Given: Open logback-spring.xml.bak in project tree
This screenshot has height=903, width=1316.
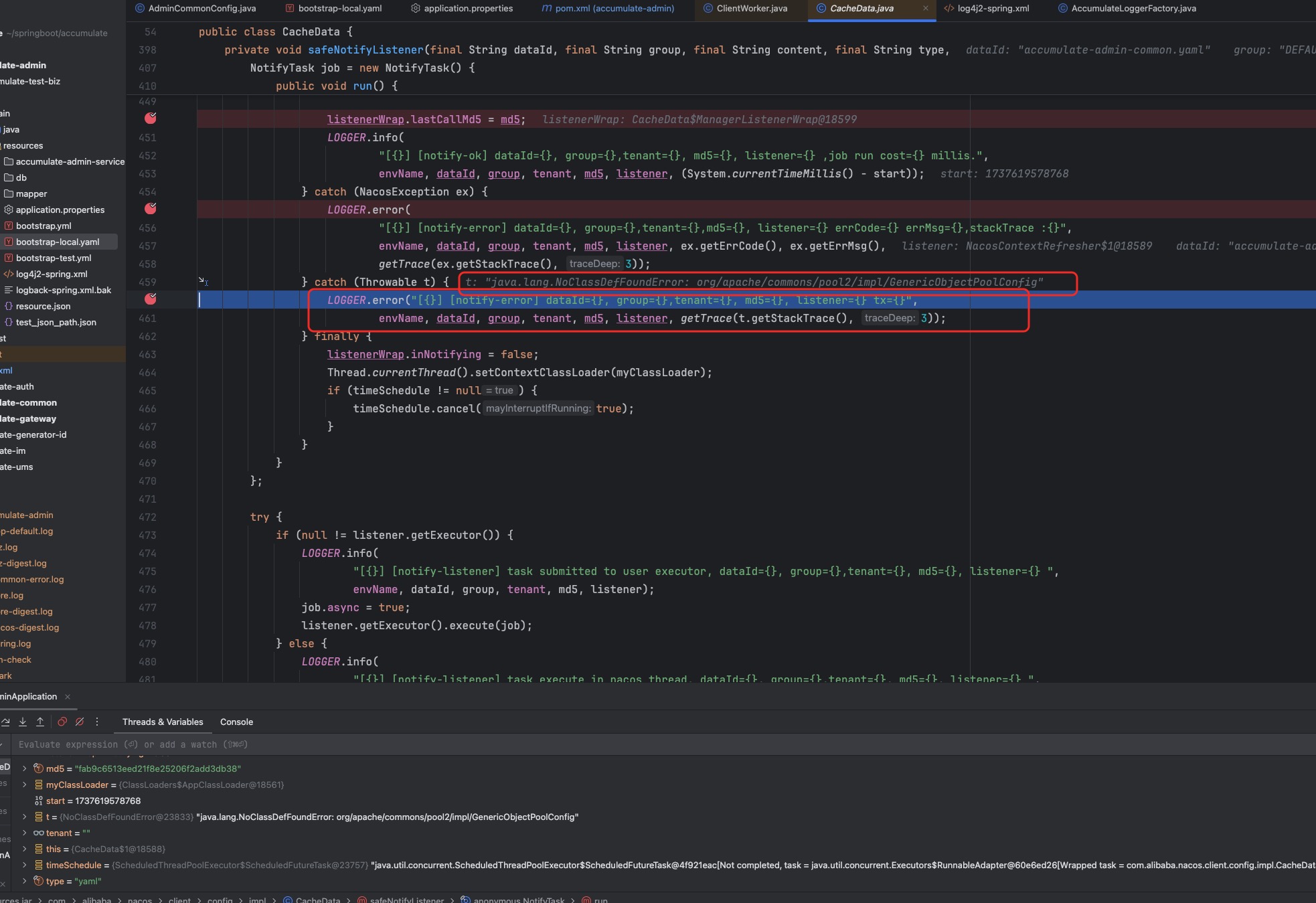Looking at the screenshot, I should (x=58, y=290).
